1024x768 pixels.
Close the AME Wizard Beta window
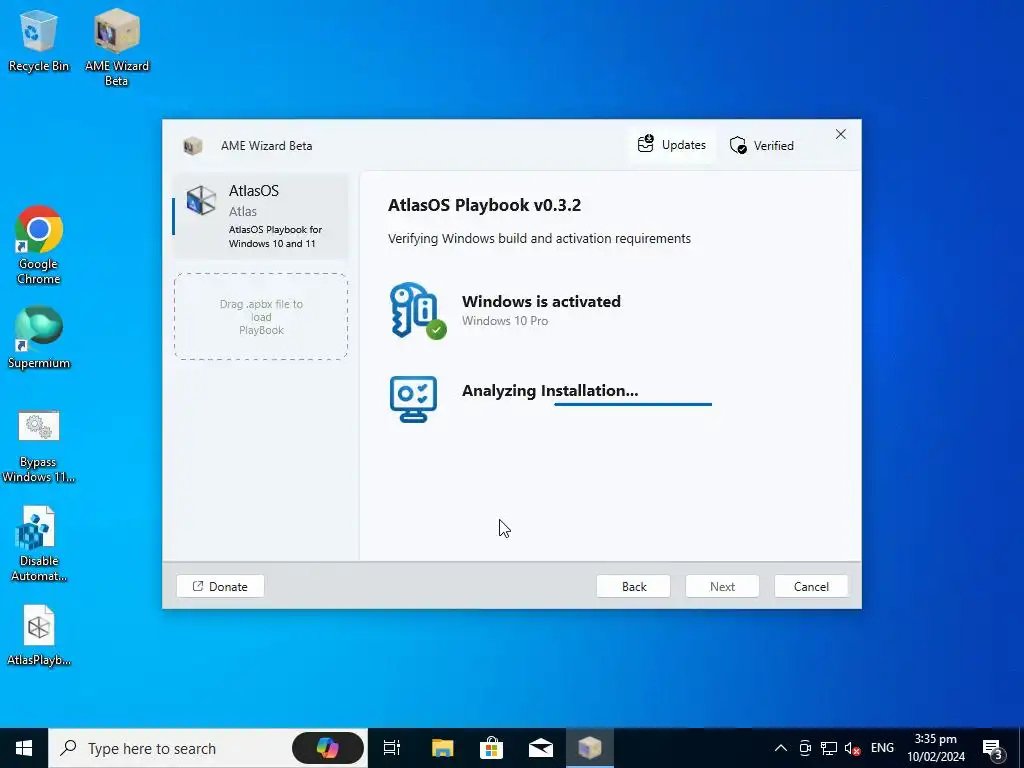coord(840,135)
